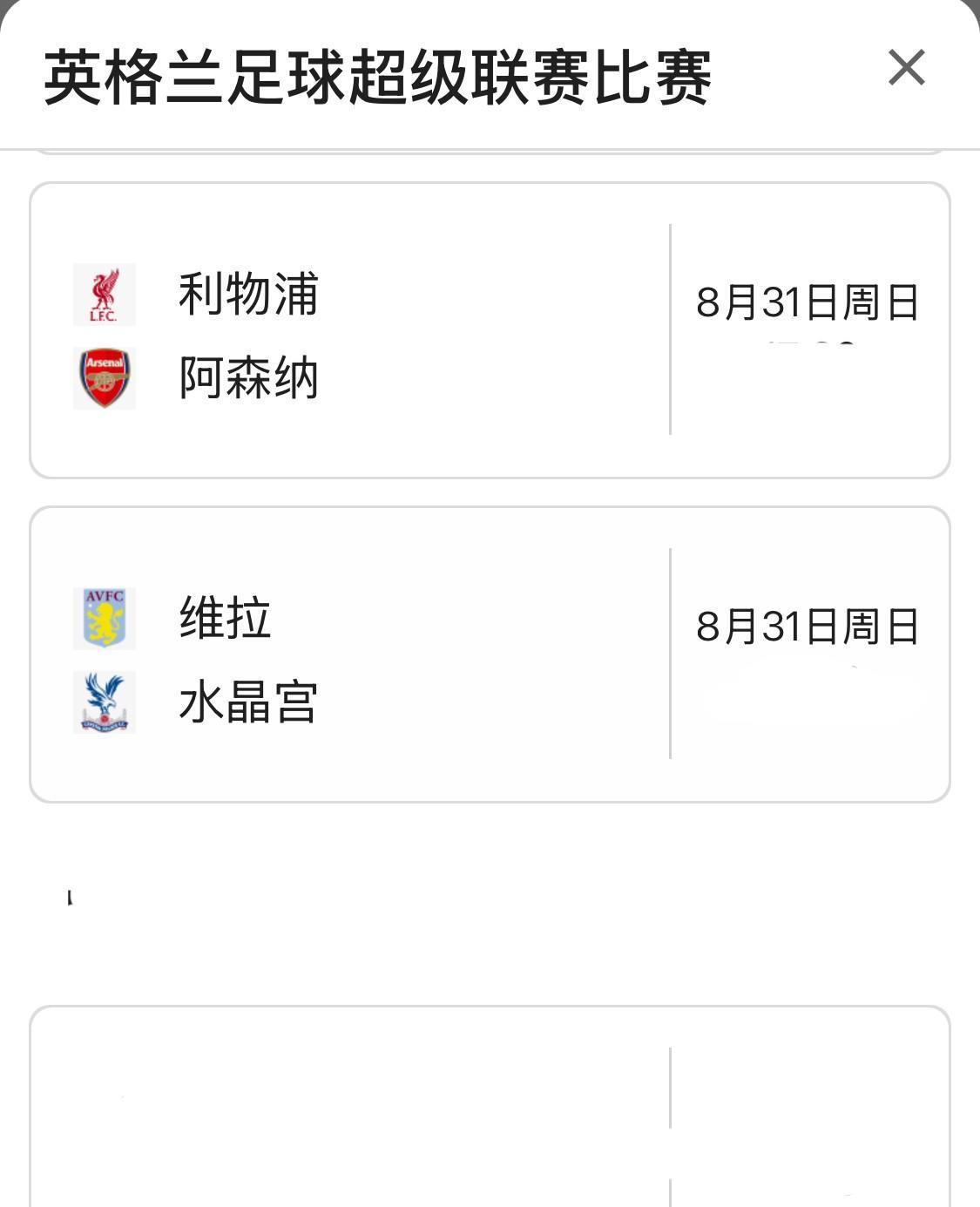This screenshot has height=1207, width=980.
Task: Click the Arsenal club crest
Action: tap(105, 378)
